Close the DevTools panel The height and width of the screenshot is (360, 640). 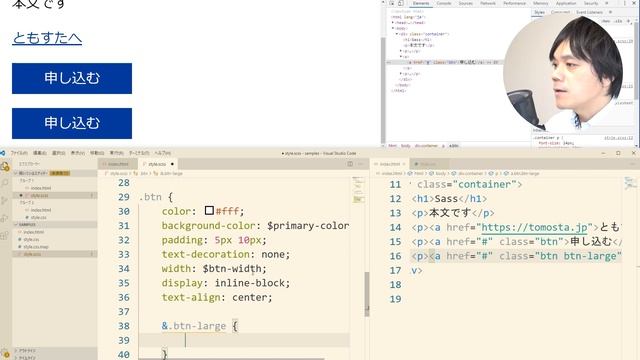[x=633, y=3]
